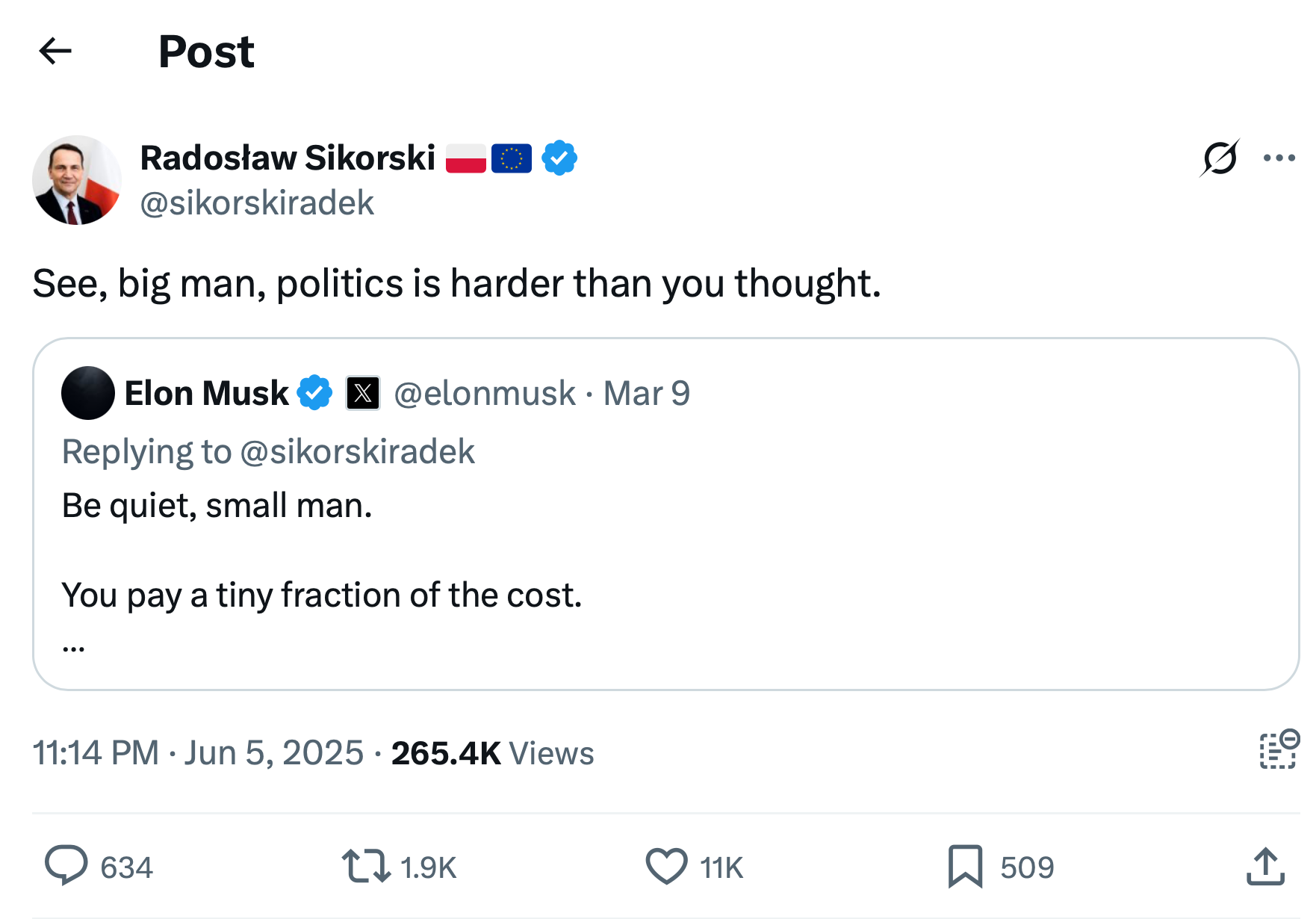
Task: Open the quoted text "Be quiet, small man."
Action: [217, 506]
